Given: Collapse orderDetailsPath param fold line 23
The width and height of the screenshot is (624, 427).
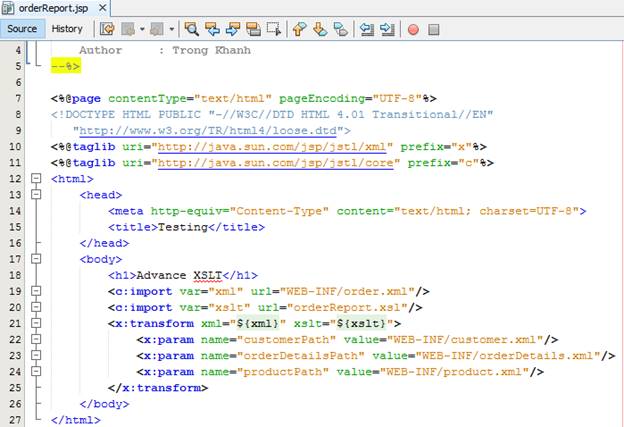Looking at the screenshot, I should 36,355.
